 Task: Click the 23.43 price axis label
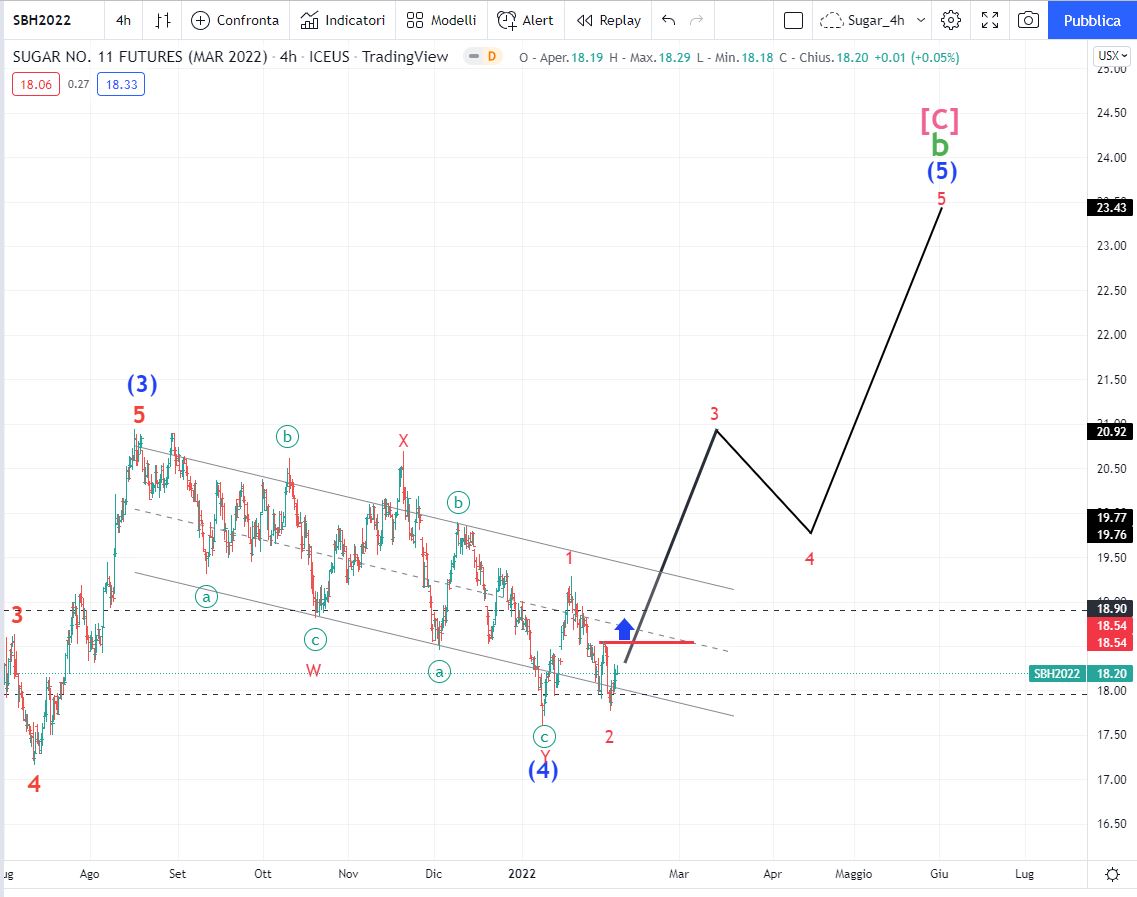tap(1111, 208)
